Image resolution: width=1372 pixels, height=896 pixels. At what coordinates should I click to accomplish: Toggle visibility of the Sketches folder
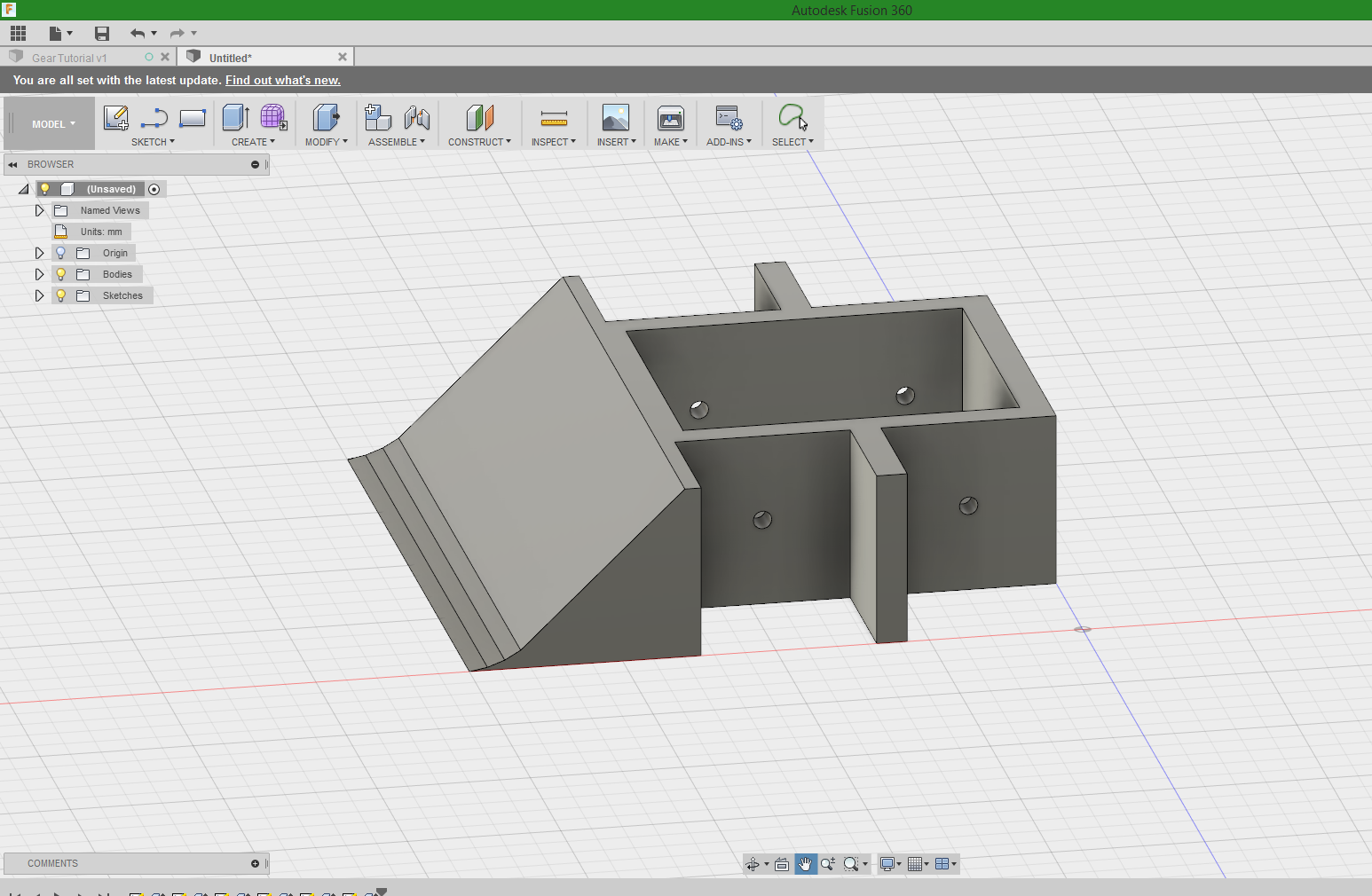coord(60,295)
